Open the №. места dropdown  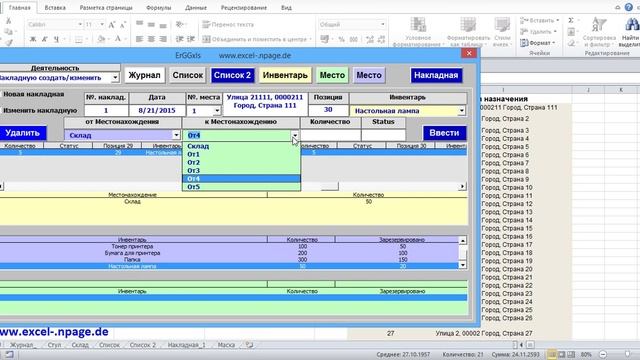coord(217,111)
